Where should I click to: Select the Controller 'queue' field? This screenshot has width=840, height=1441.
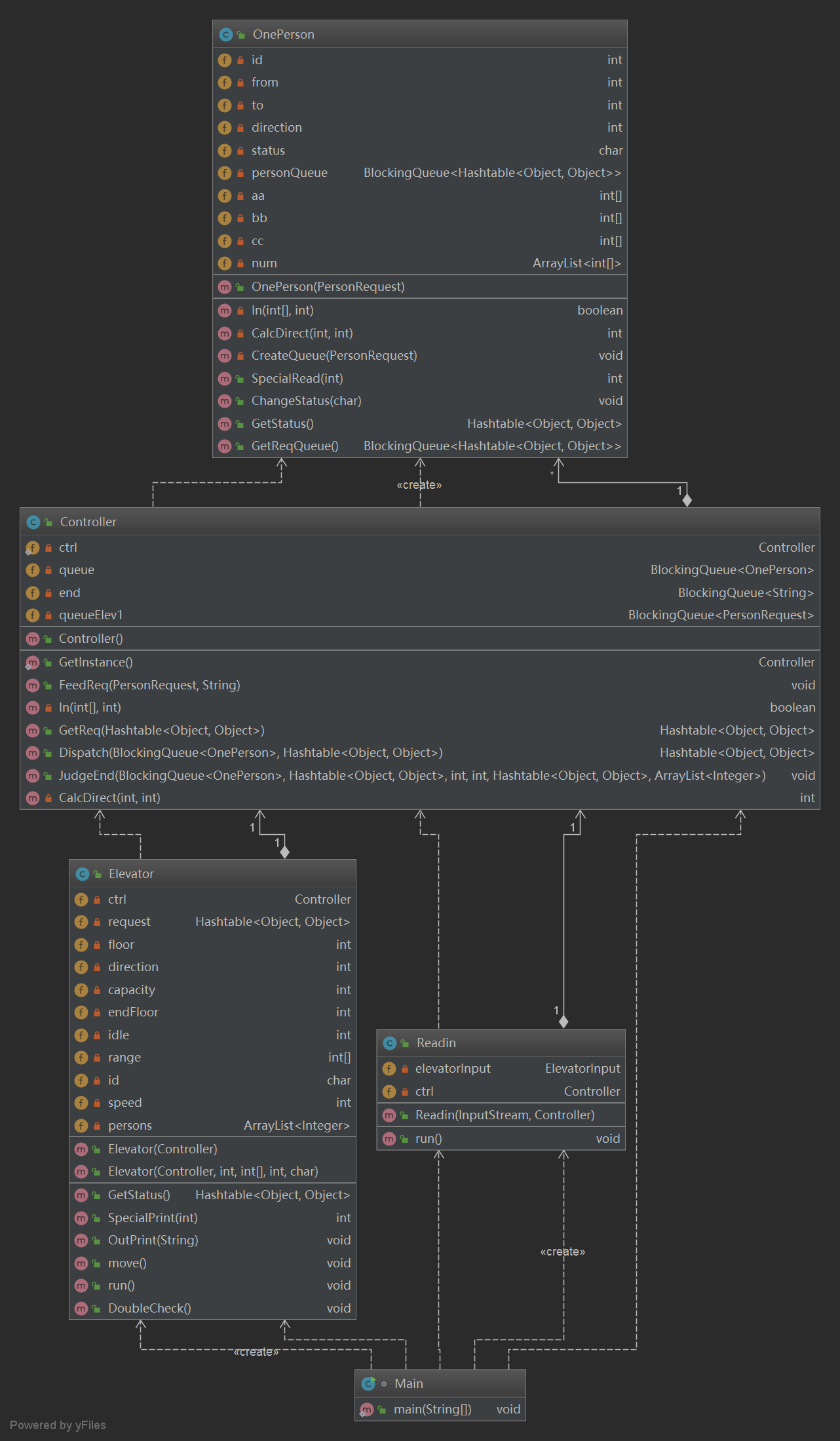[x=420, y=570]
